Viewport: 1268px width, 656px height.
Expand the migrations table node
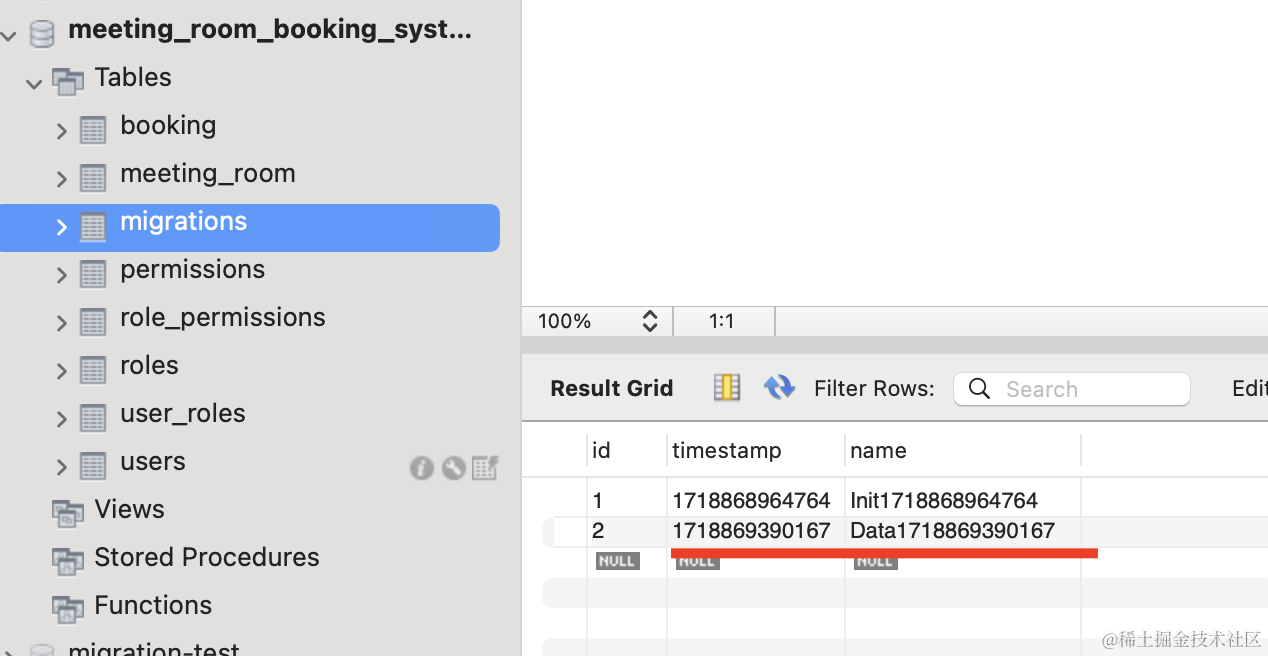point(61,227)
